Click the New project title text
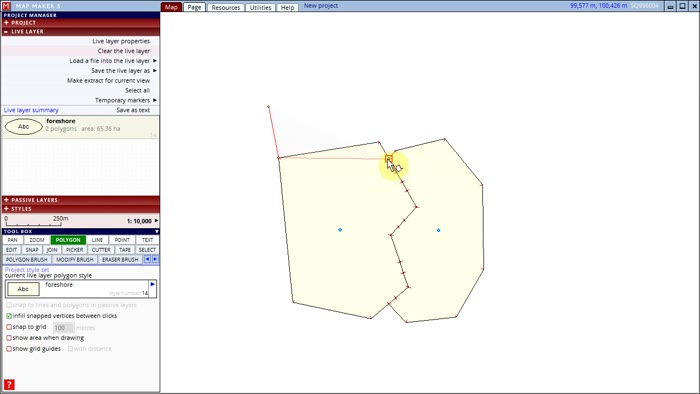Image resolution: width=700 pixels, height=394 pixels. pos(321,6)
